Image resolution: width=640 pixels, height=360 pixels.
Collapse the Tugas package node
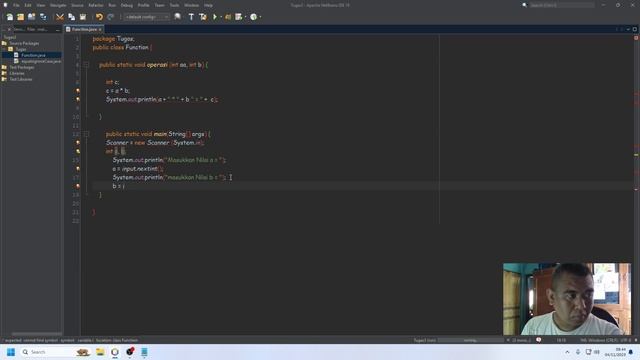click(x=4, y=49)
